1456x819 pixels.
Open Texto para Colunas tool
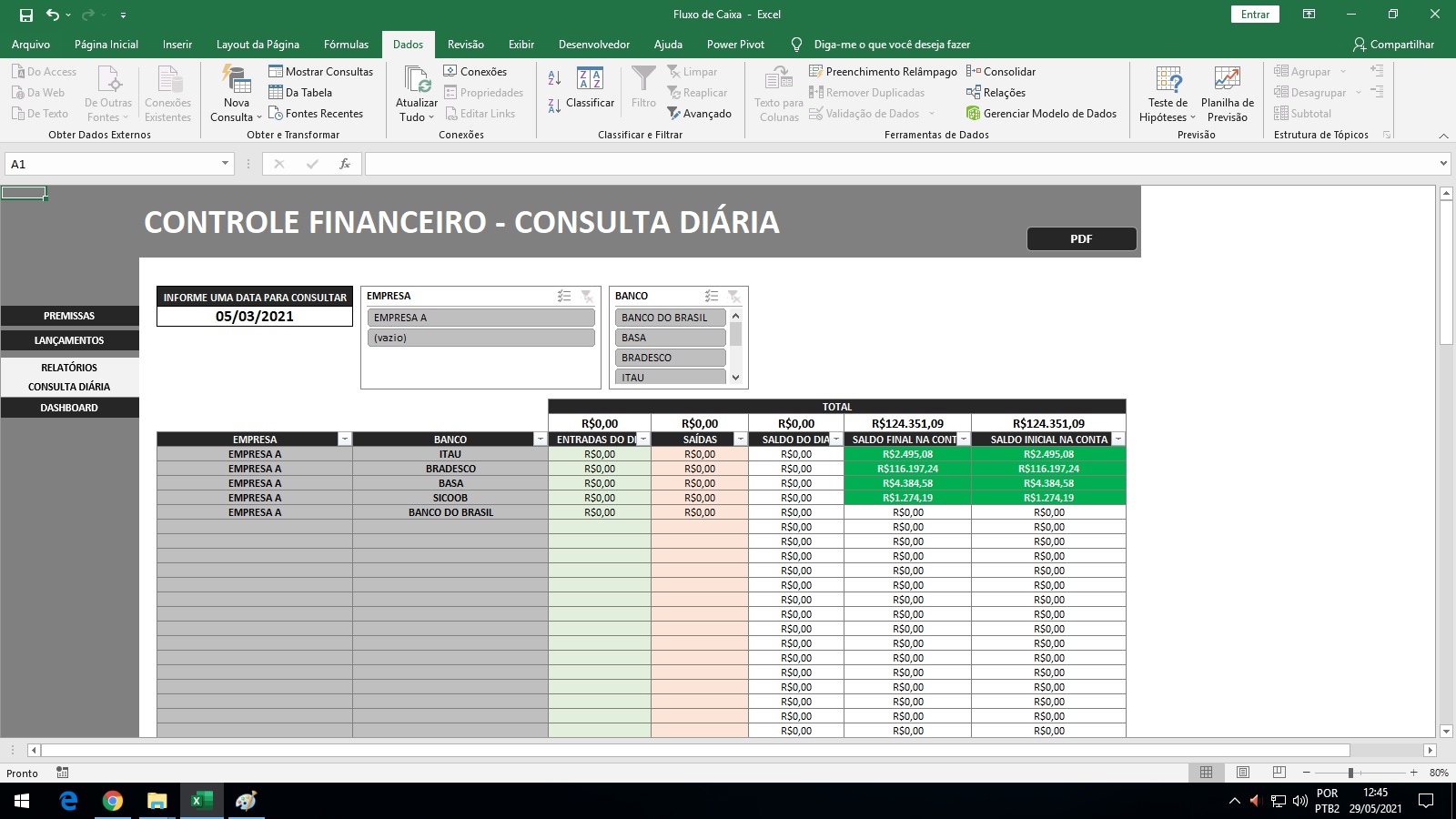coord(779,94)
